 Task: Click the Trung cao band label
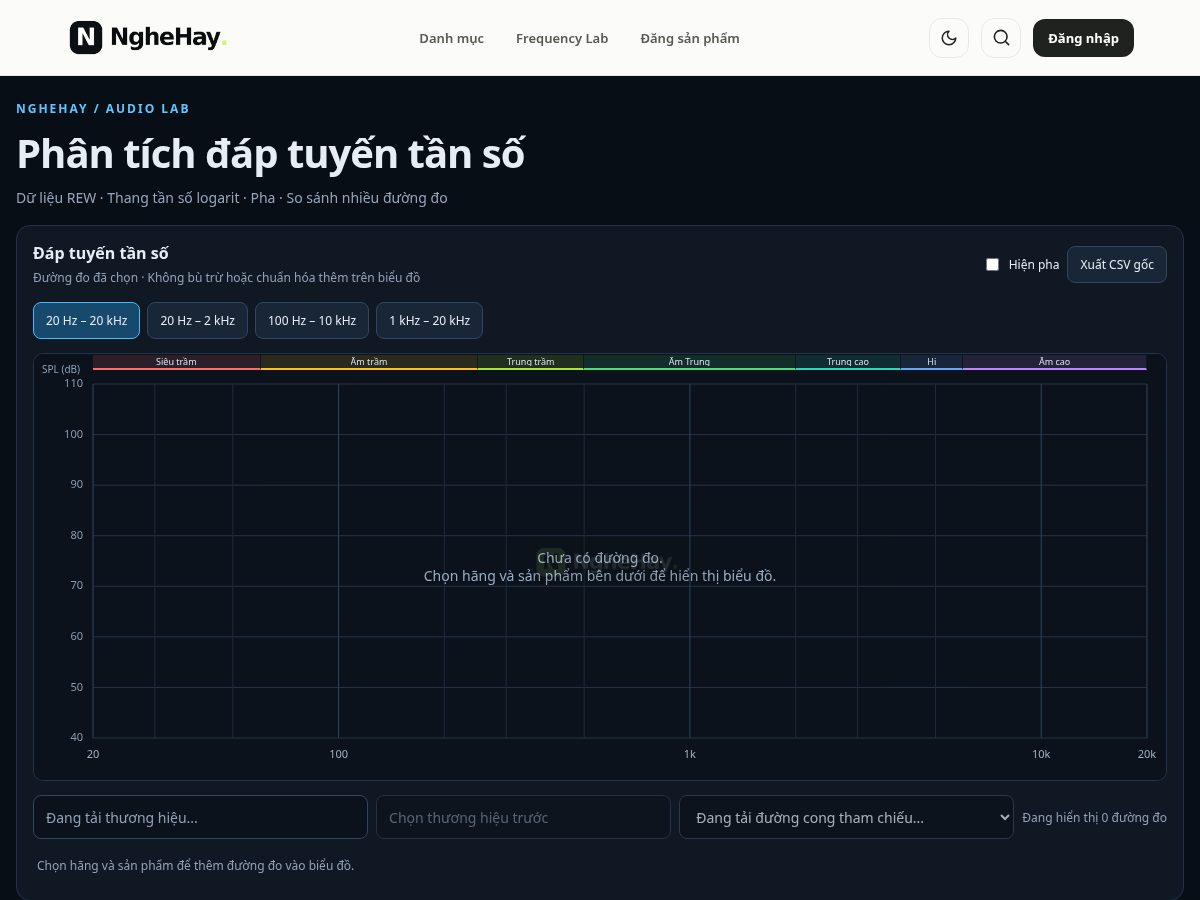click(848, 362)
